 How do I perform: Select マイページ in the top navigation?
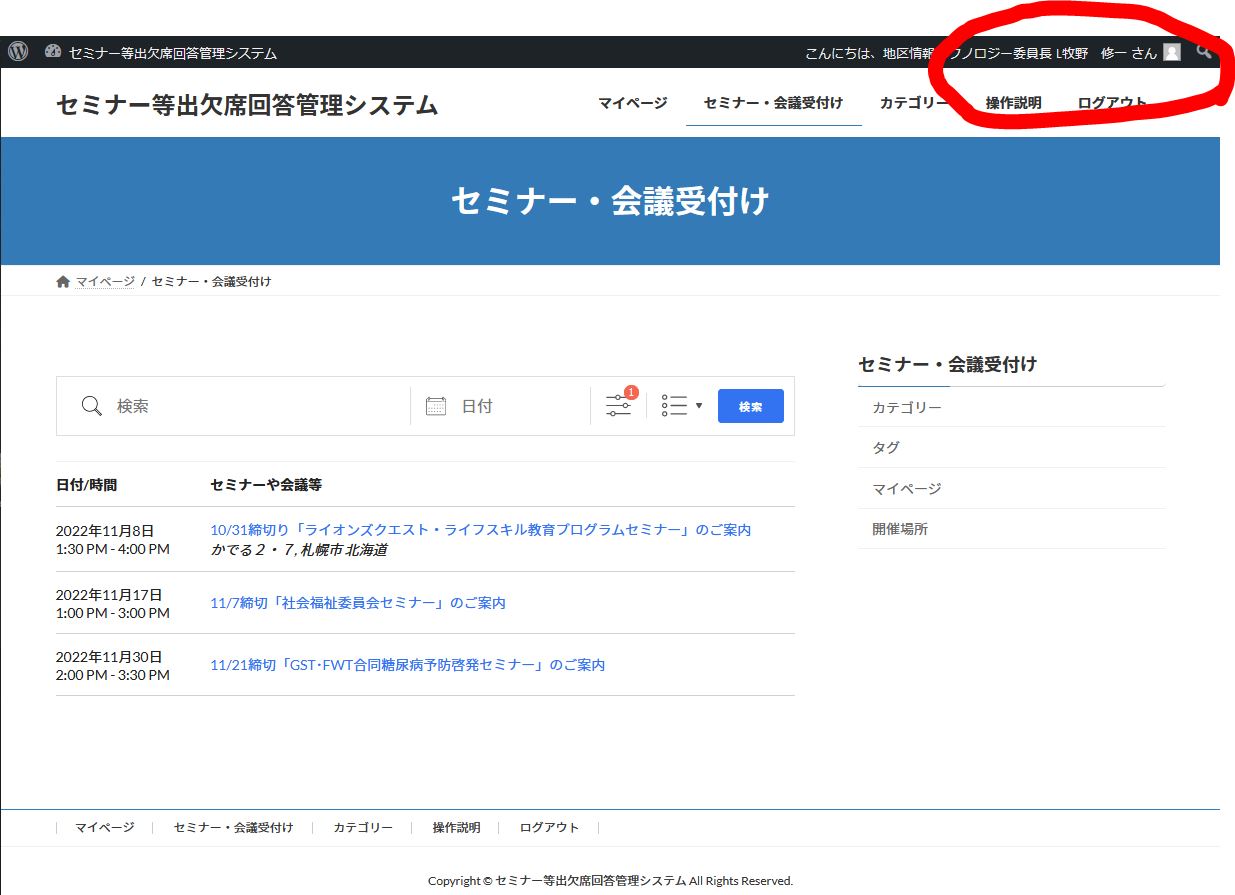(632, 103)
